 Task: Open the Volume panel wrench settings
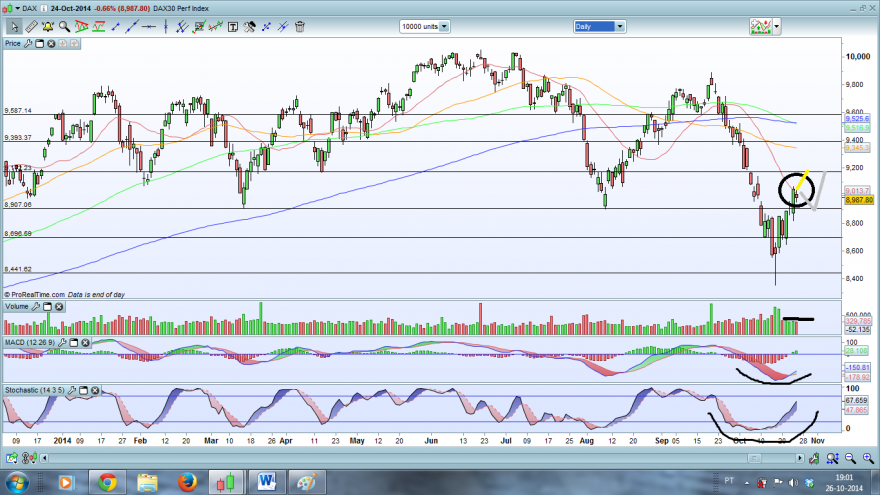coord(36,306)
